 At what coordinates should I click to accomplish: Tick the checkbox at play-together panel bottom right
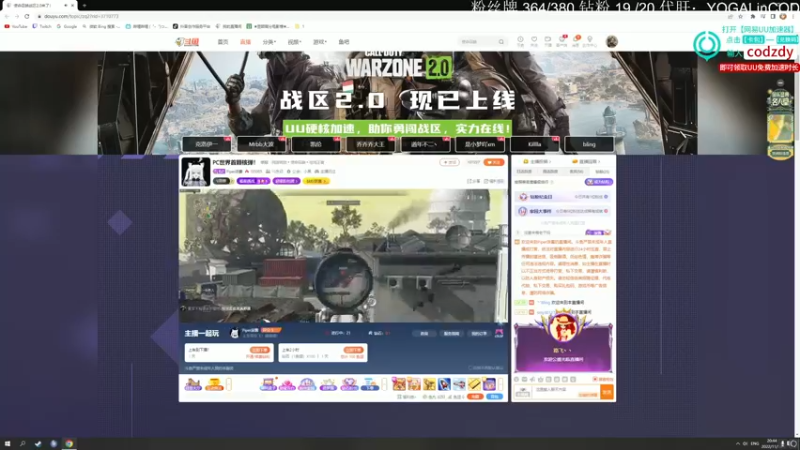pos(470,368)
